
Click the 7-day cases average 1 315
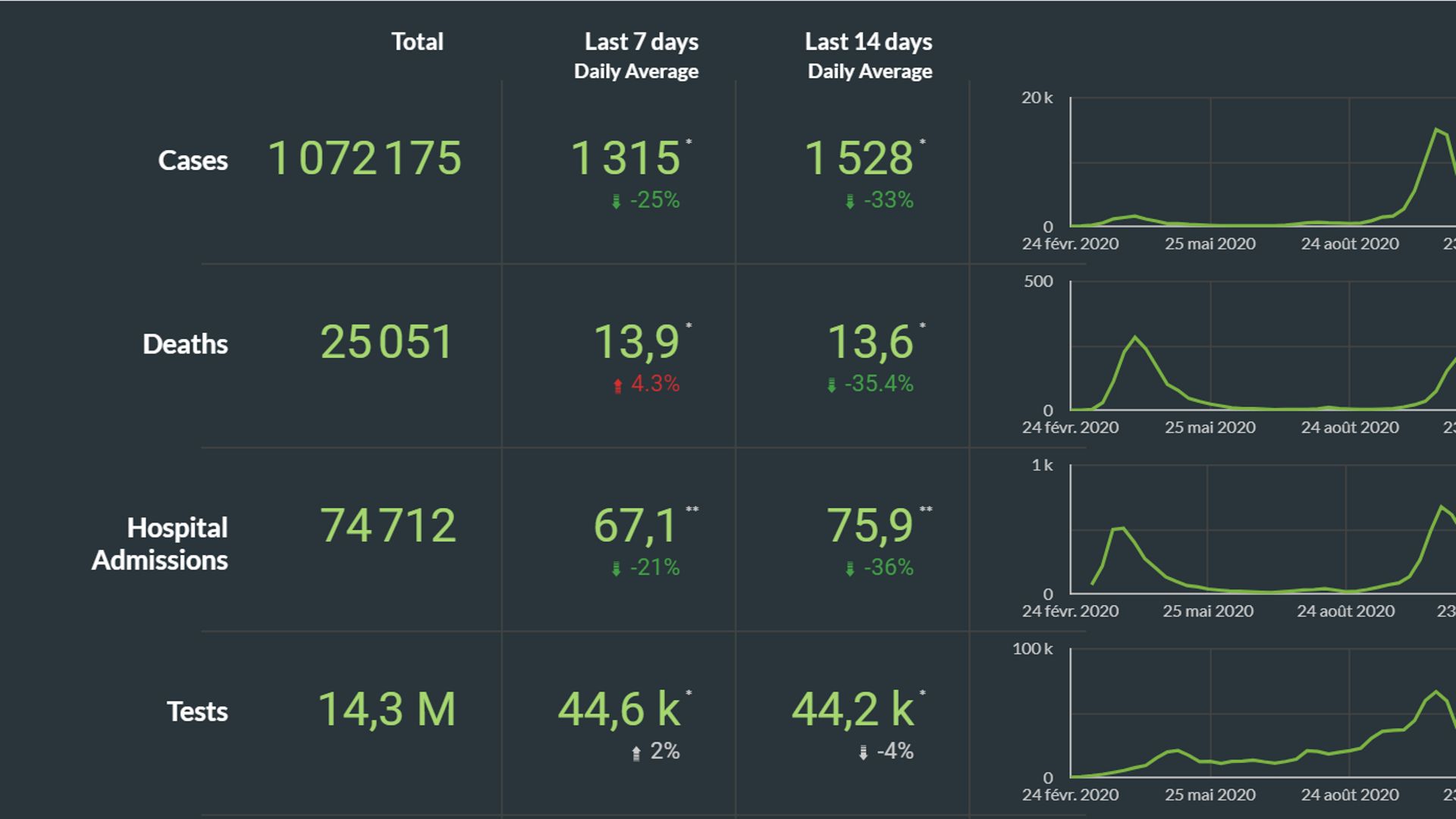[626, 158]
